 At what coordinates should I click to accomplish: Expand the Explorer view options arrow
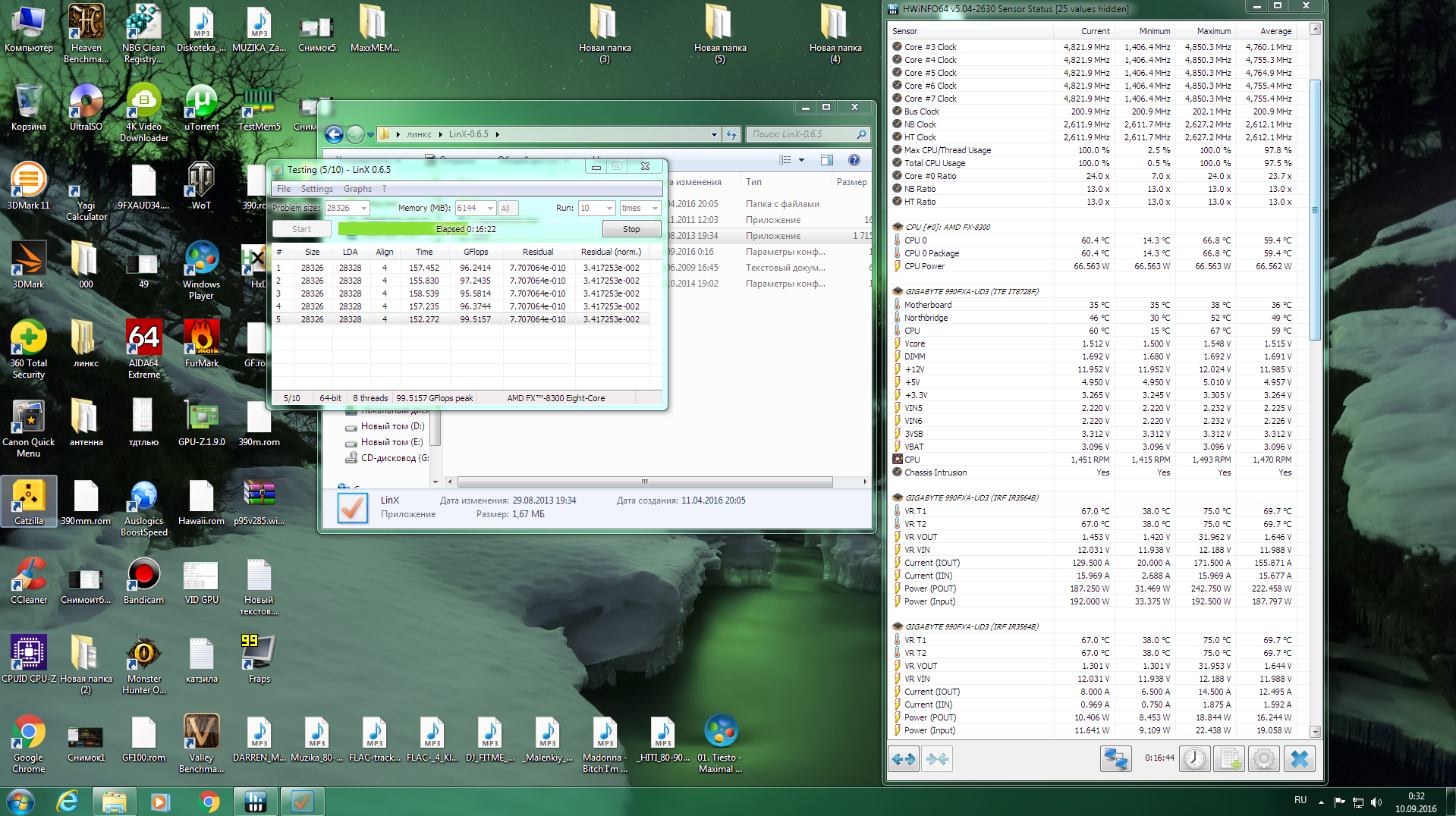[x=801, y=160]
